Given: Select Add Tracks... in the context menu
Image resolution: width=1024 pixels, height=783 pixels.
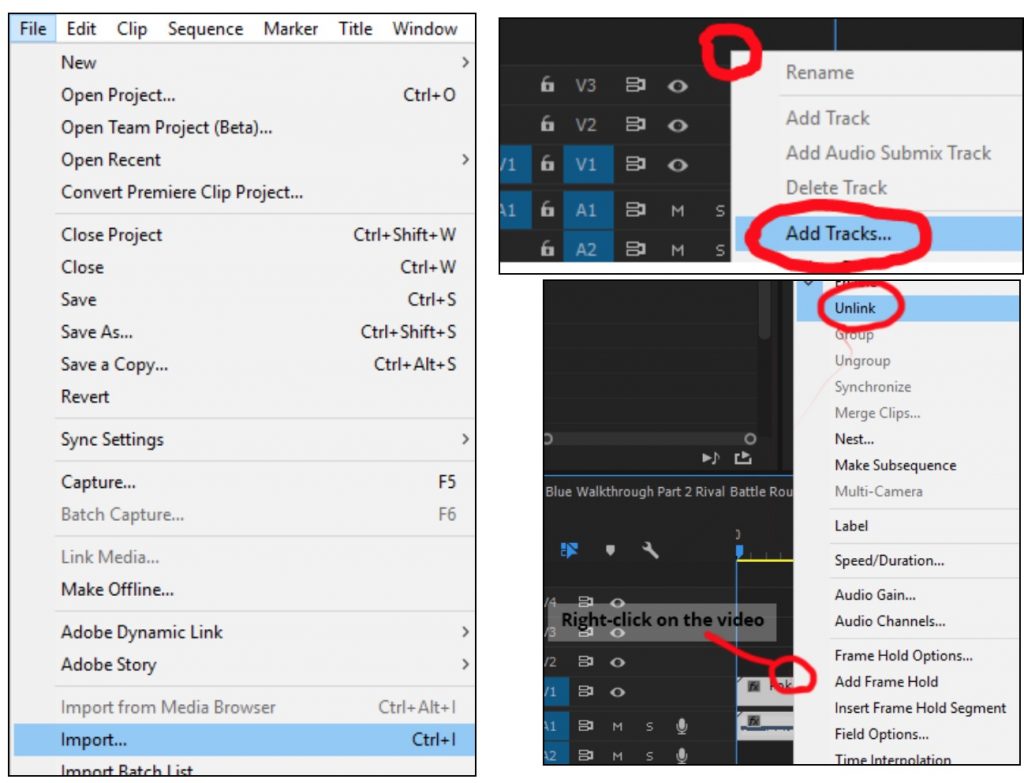Looking at the screenshot, I should 838,234.
